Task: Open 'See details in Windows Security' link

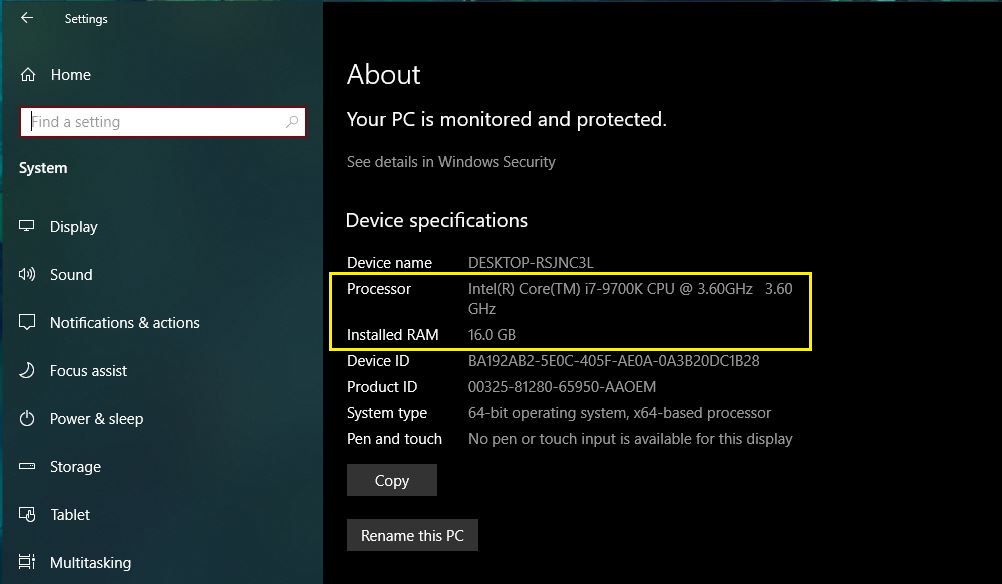Action: pos(451,162)
